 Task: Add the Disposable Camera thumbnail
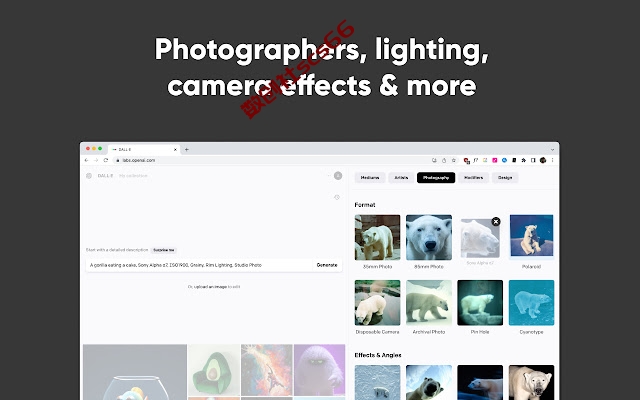[x=378, y=303]
